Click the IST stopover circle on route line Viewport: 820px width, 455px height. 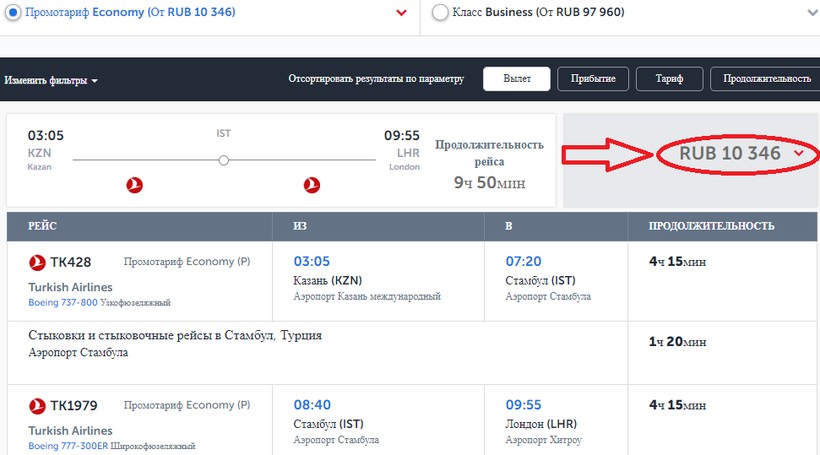[x=224, y=159]
